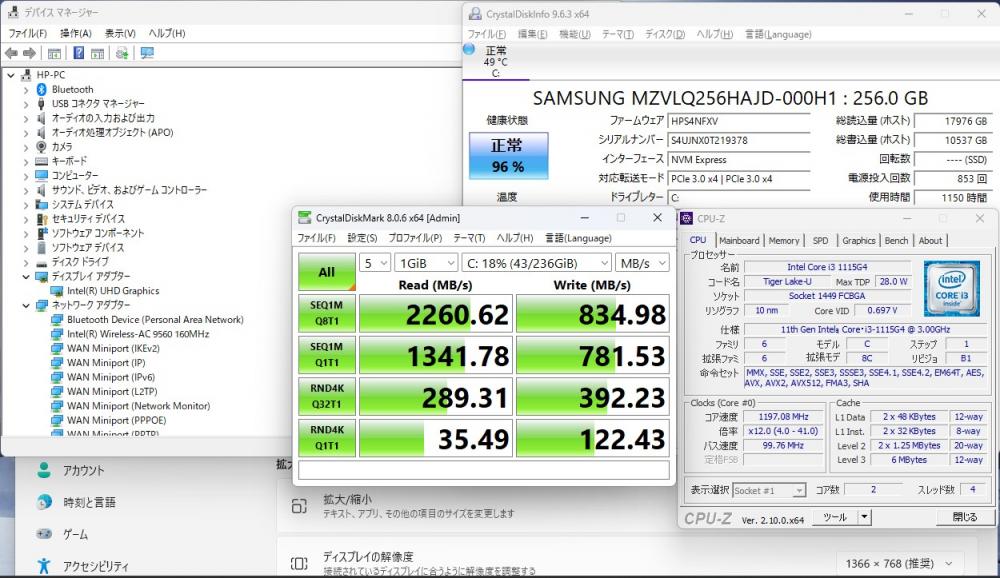Collapse the HP-PC root node

[11, 75]
